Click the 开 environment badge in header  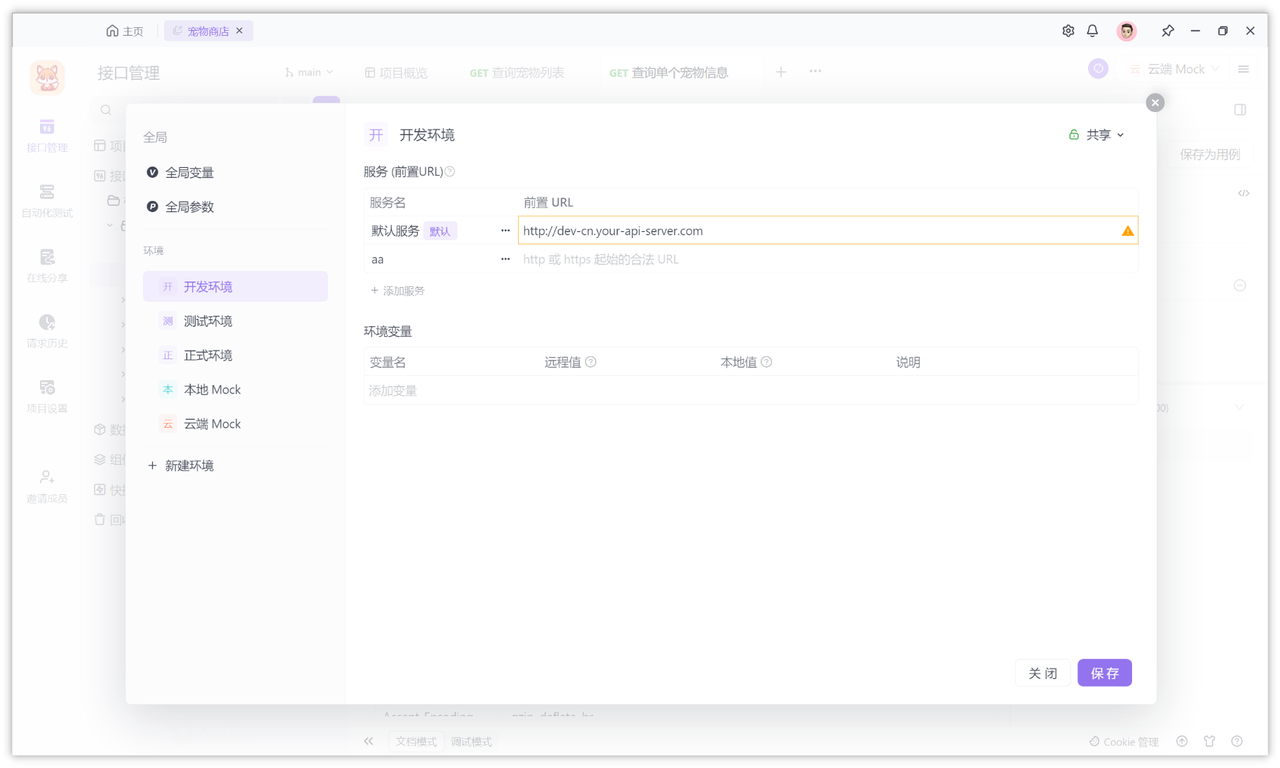(376, 135)
